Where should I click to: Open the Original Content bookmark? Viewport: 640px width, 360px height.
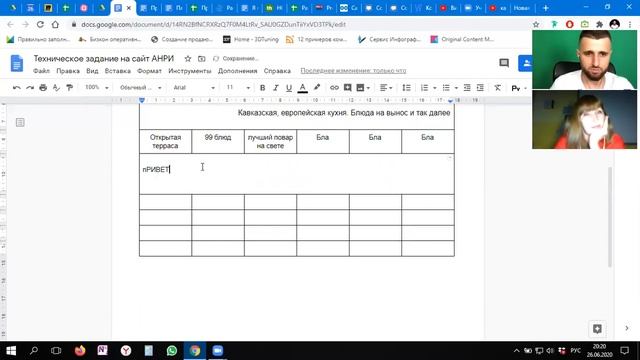pos(462,39)
